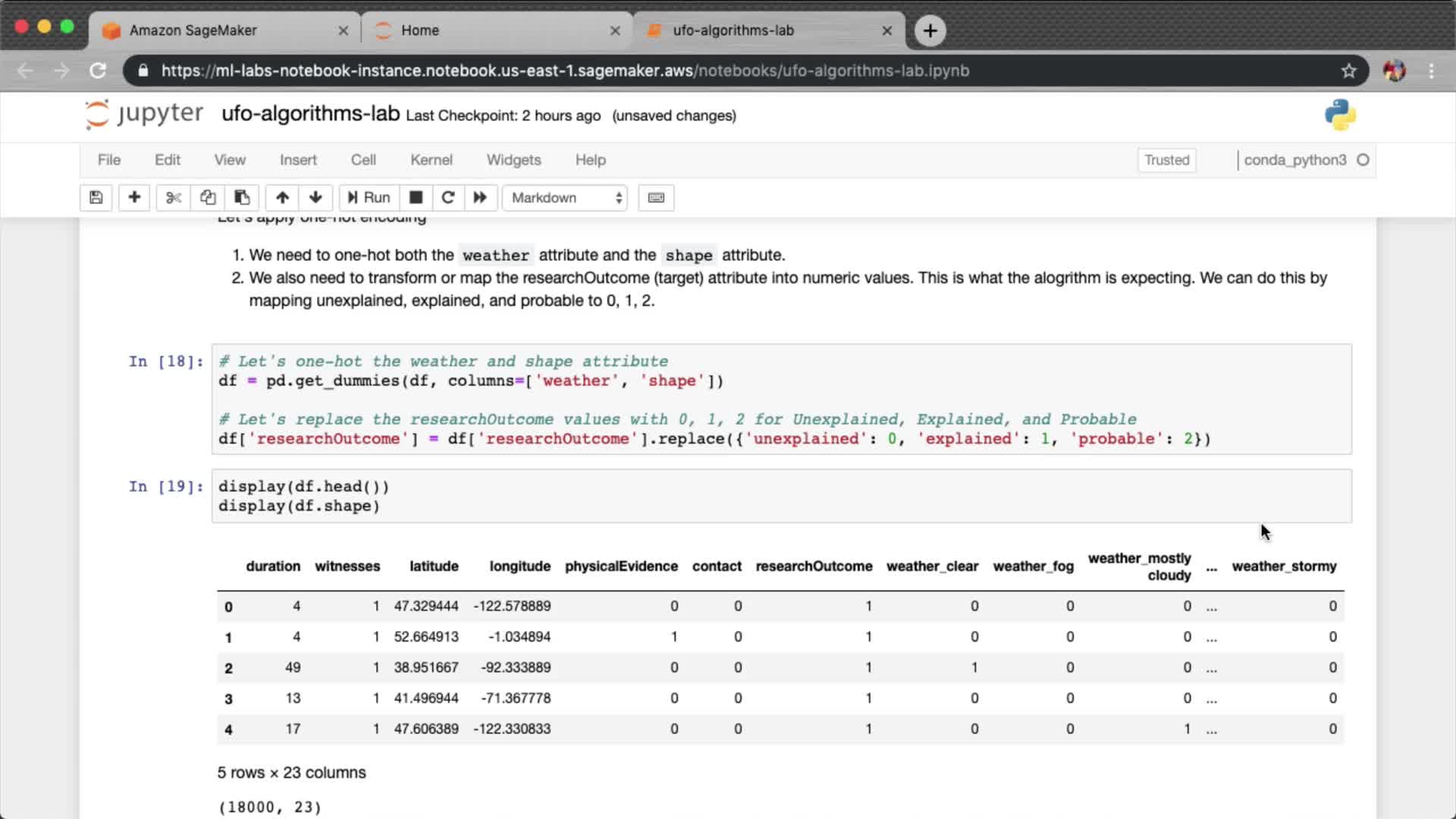Open the Markdown cell type dropdown

(566, 198)
